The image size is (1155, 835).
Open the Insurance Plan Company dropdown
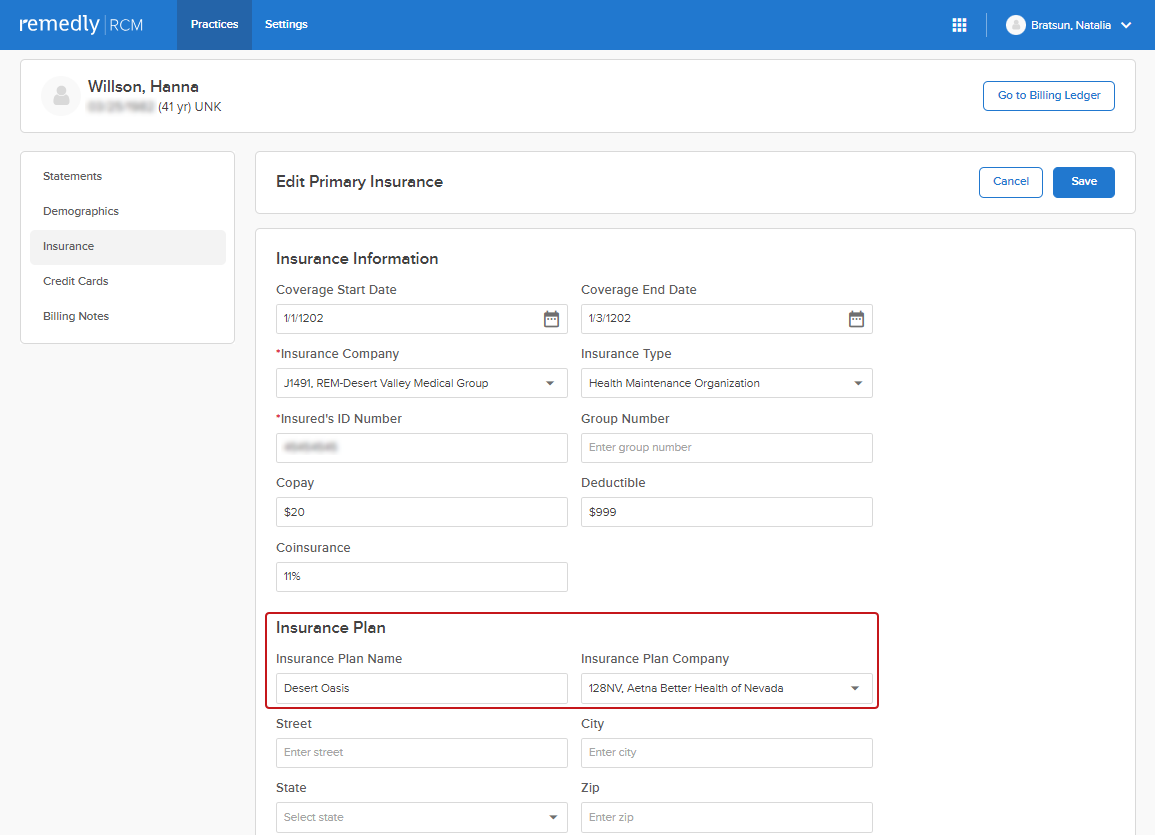(x=726, y=688)
